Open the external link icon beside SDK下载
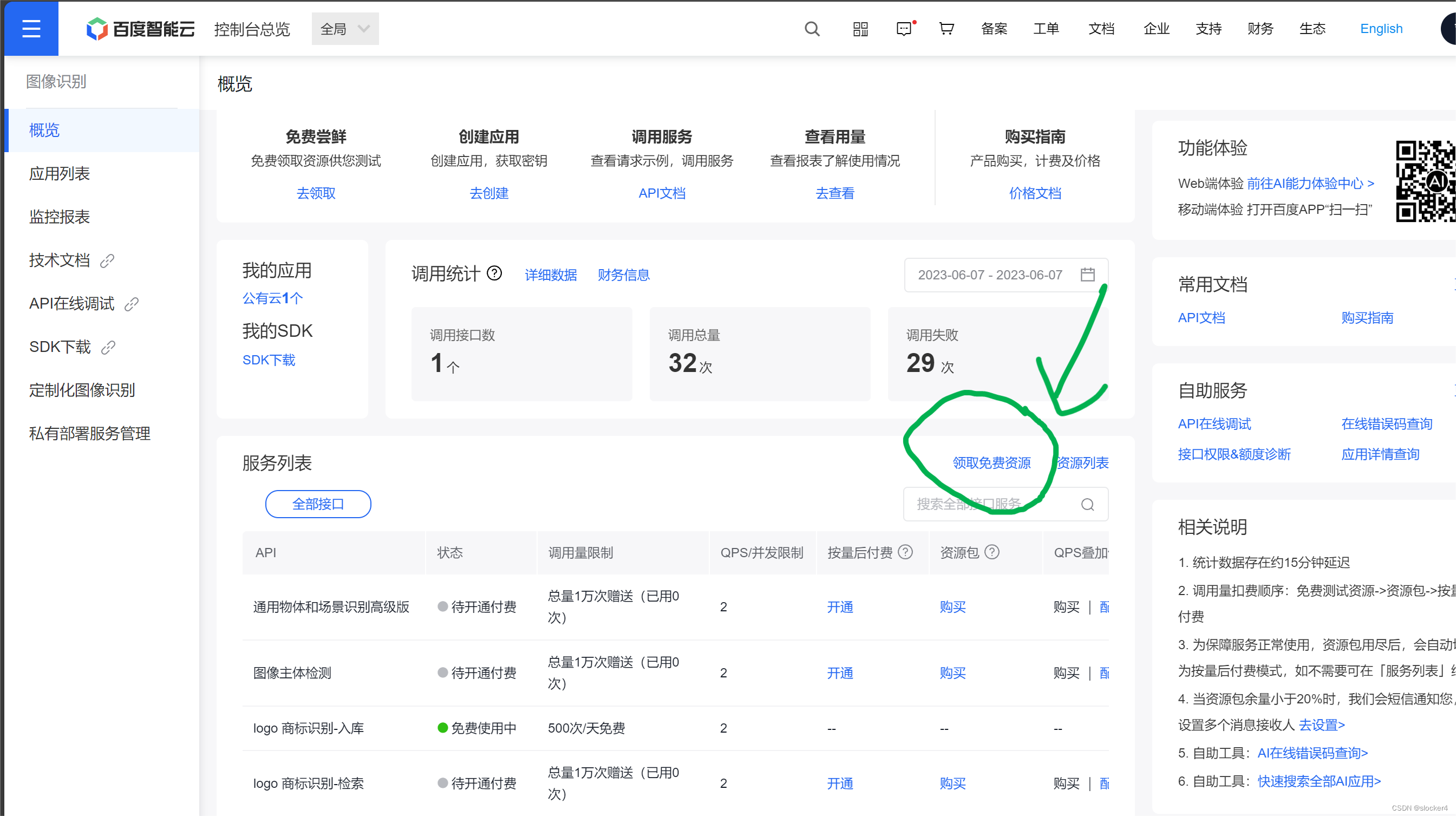The height and width of the screenshot is (816, 1456). pyautogui.click(x=107, y=348)
